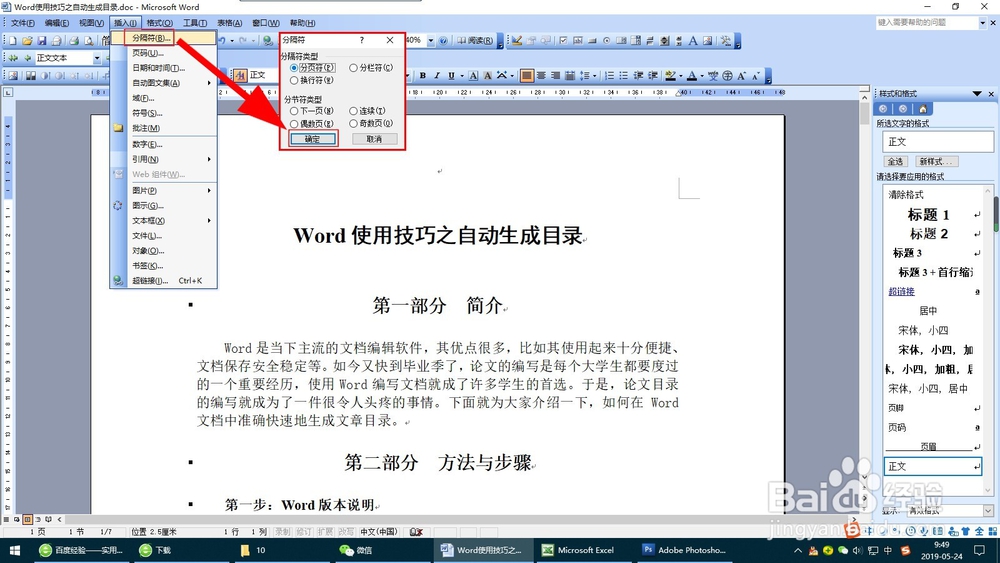Image resolution: width=1000 pixels, height=563 pixels.
Task: Click the Print toolbar icon
Action: point(74,41)
